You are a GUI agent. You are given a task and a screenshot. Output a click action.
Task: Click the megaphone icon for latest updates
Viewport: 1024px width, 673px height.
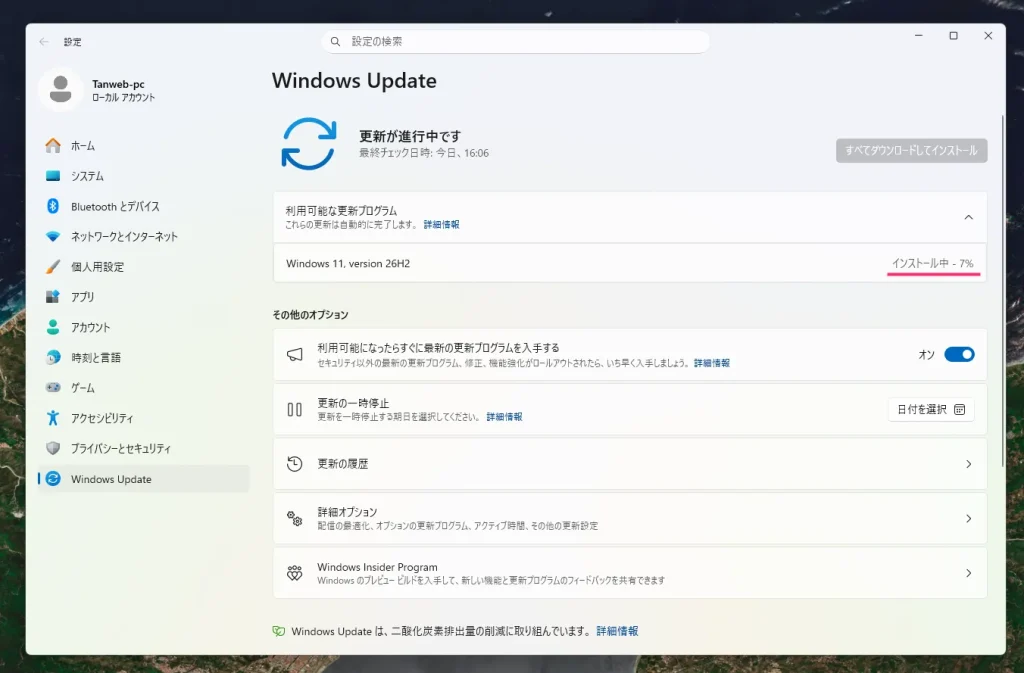pos(295,354)
